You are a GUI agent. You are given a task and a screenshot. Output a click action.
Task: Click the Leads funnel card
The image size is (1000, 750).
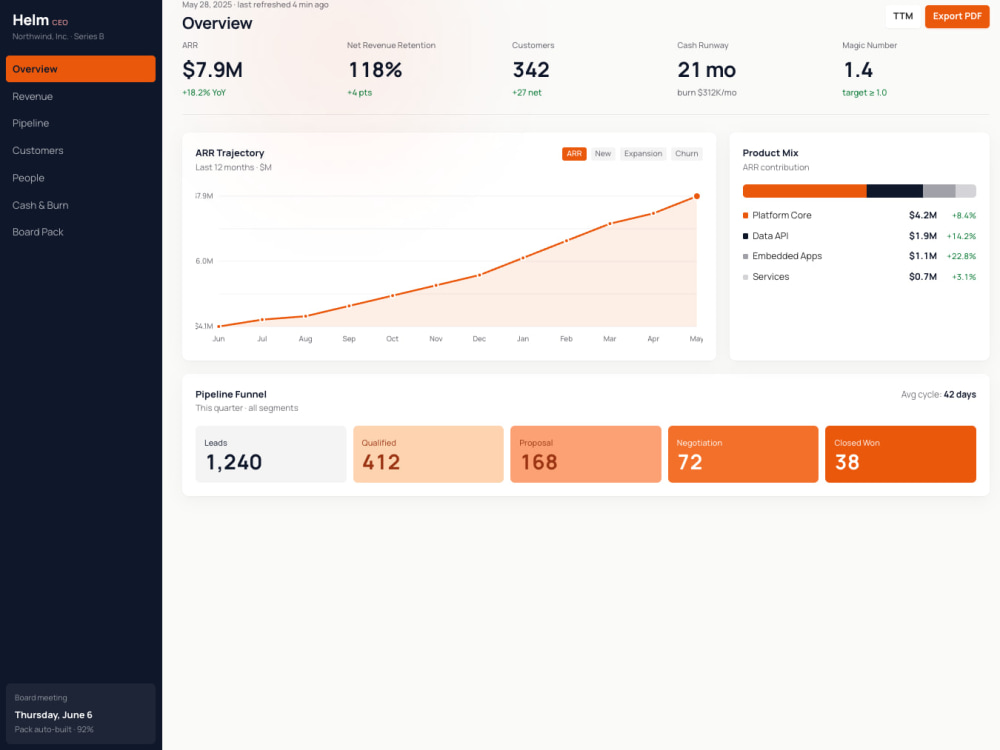pyautogui.click(x=271, y=454)
